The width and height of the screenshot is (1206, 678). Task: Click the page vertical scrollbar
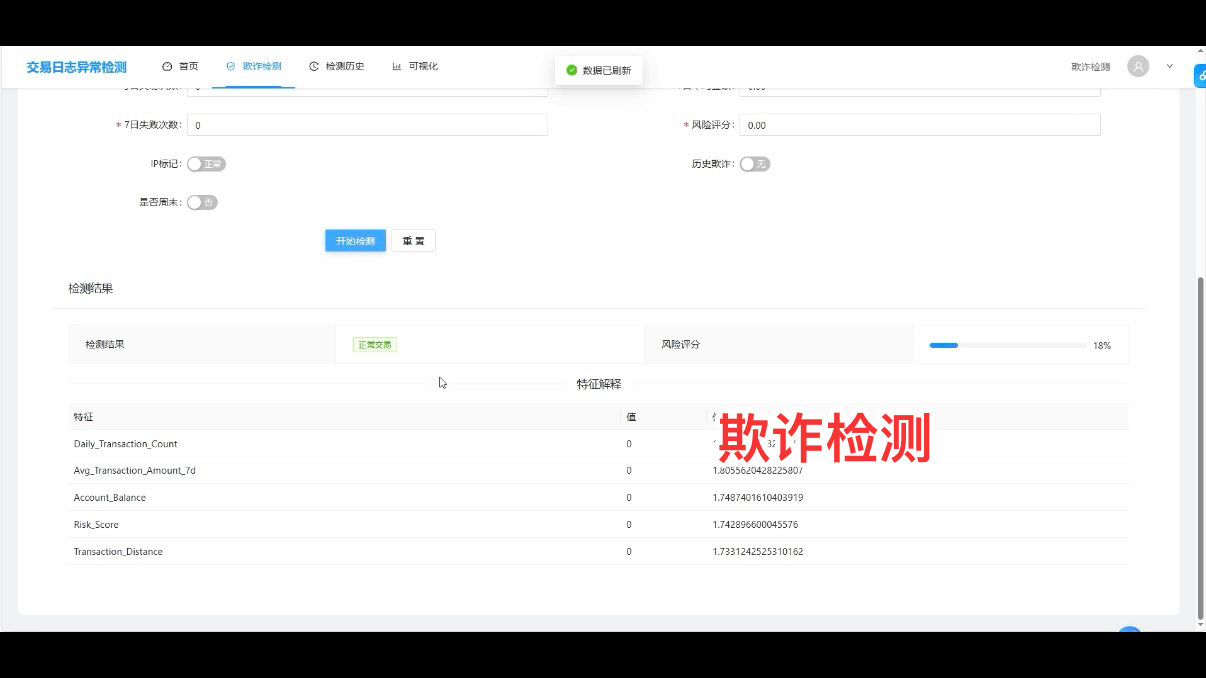point(1201,448)
